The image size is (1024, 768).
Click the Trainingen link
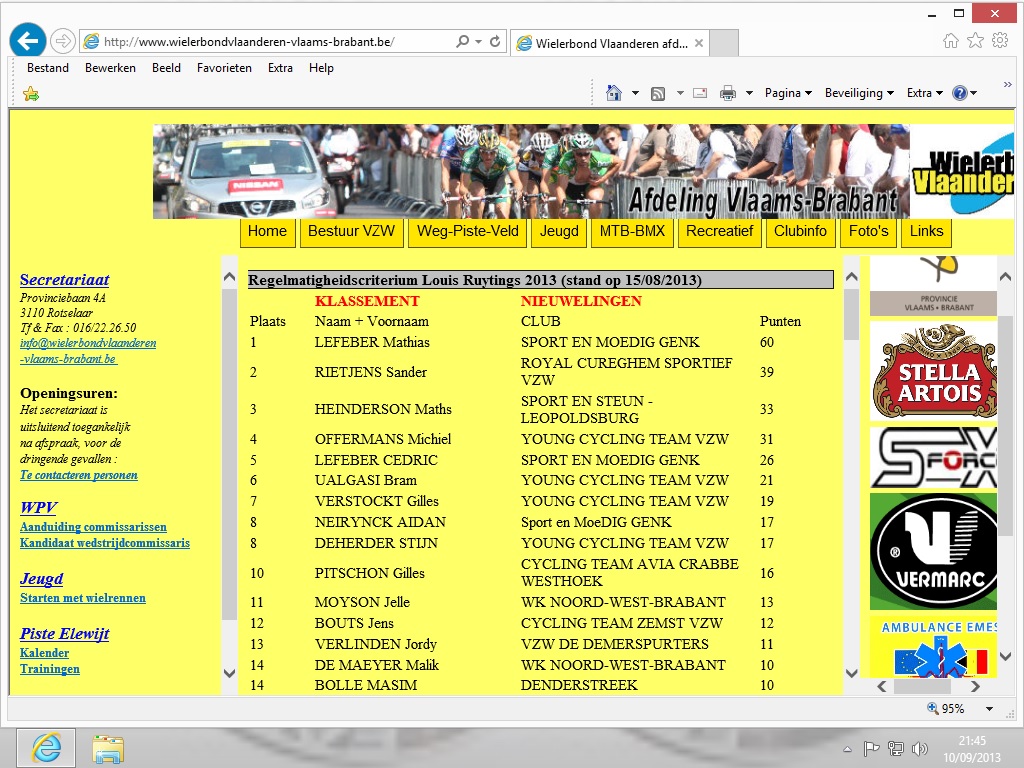50,669
